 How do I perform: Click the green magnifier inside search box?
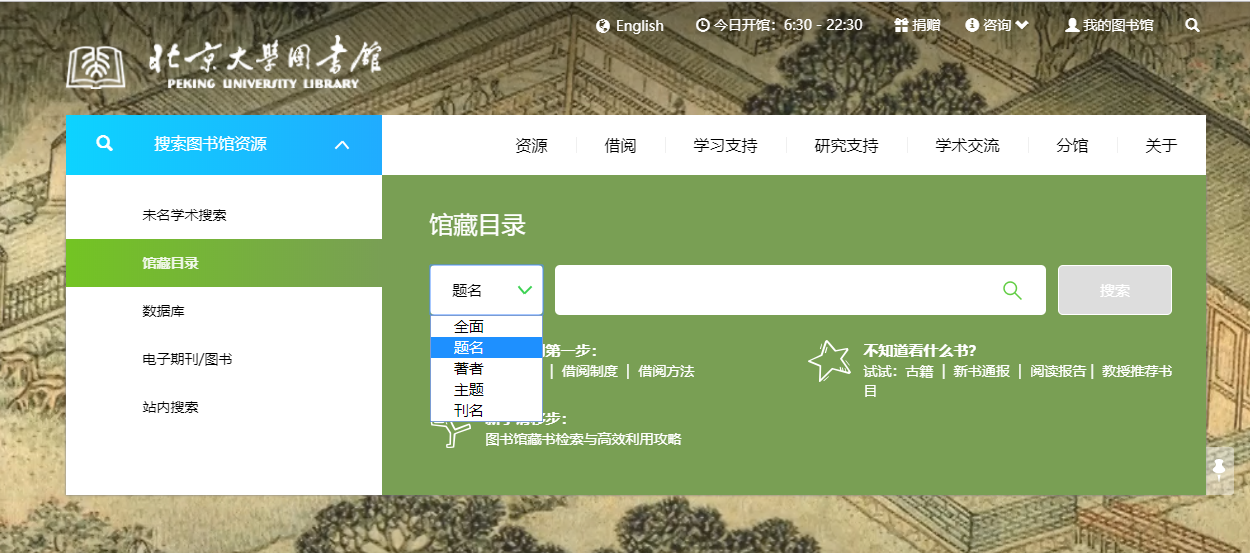tap(1012, 290)
